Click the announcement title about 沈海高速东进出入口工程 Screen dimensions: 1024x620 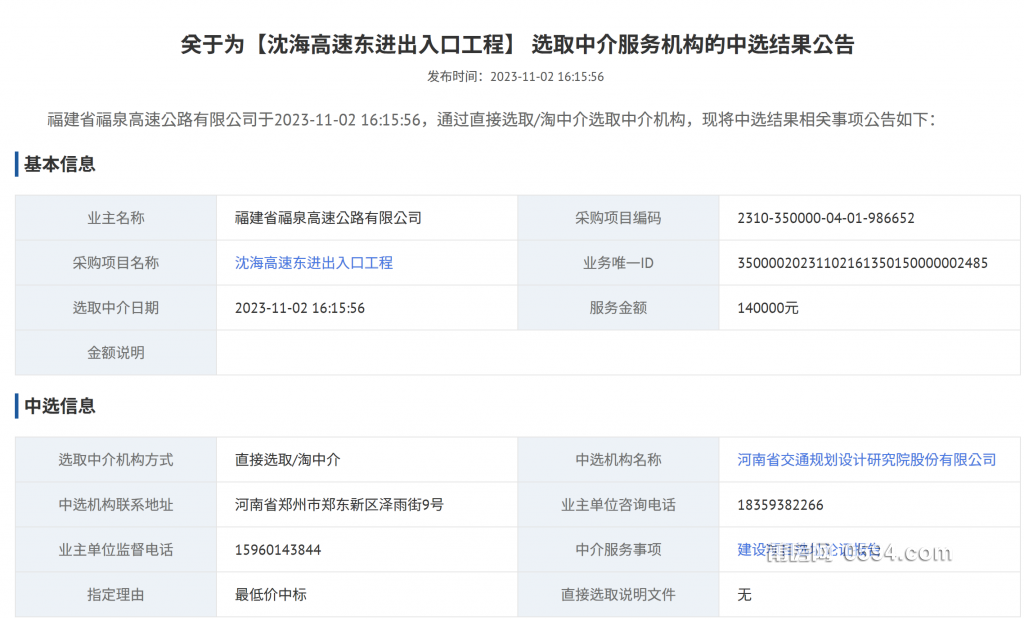click(x=517, y=44)
